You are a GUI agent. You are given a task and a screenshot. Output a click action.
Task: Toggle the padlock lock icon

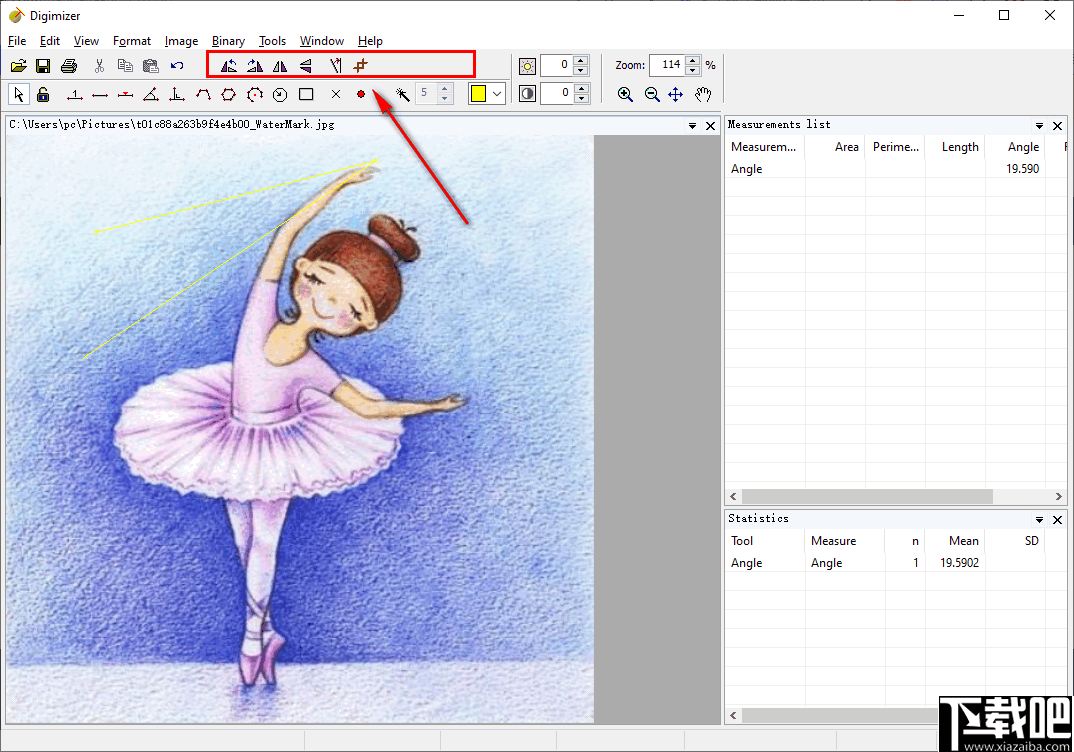pyautogui.click(x=43, y=94)
